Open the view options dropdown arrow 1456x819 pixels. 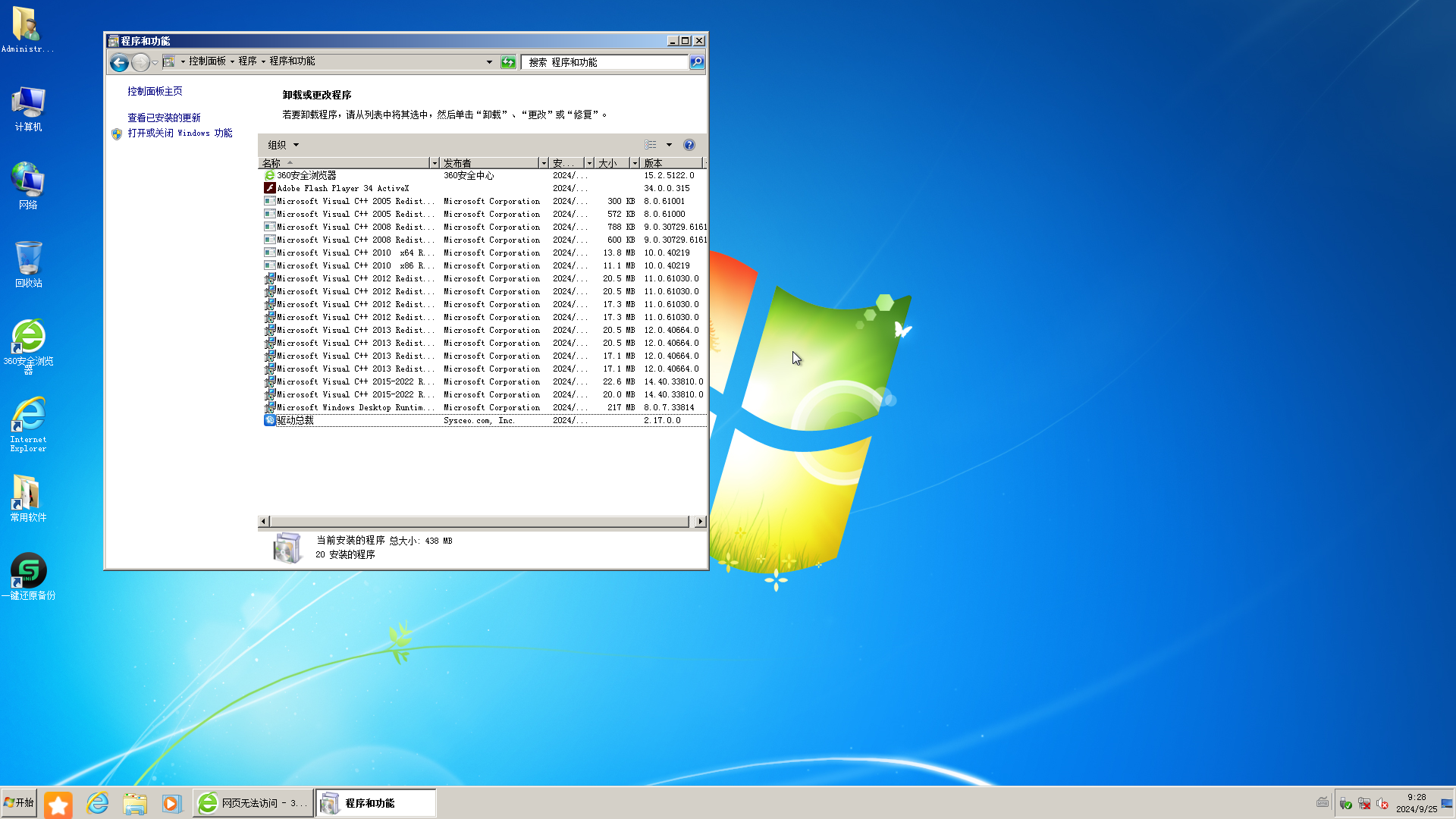coord(669,145)
